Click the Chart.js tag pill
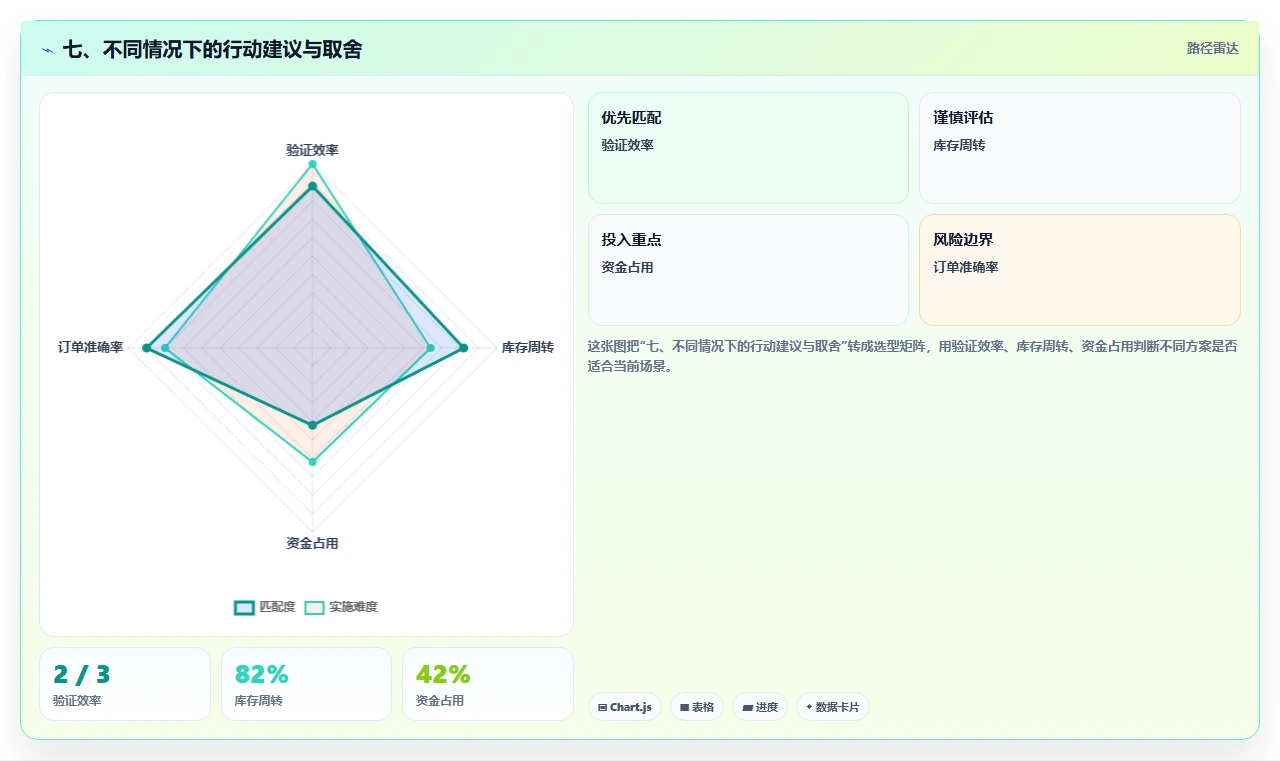1280x761 pixels. coord(625,707)
